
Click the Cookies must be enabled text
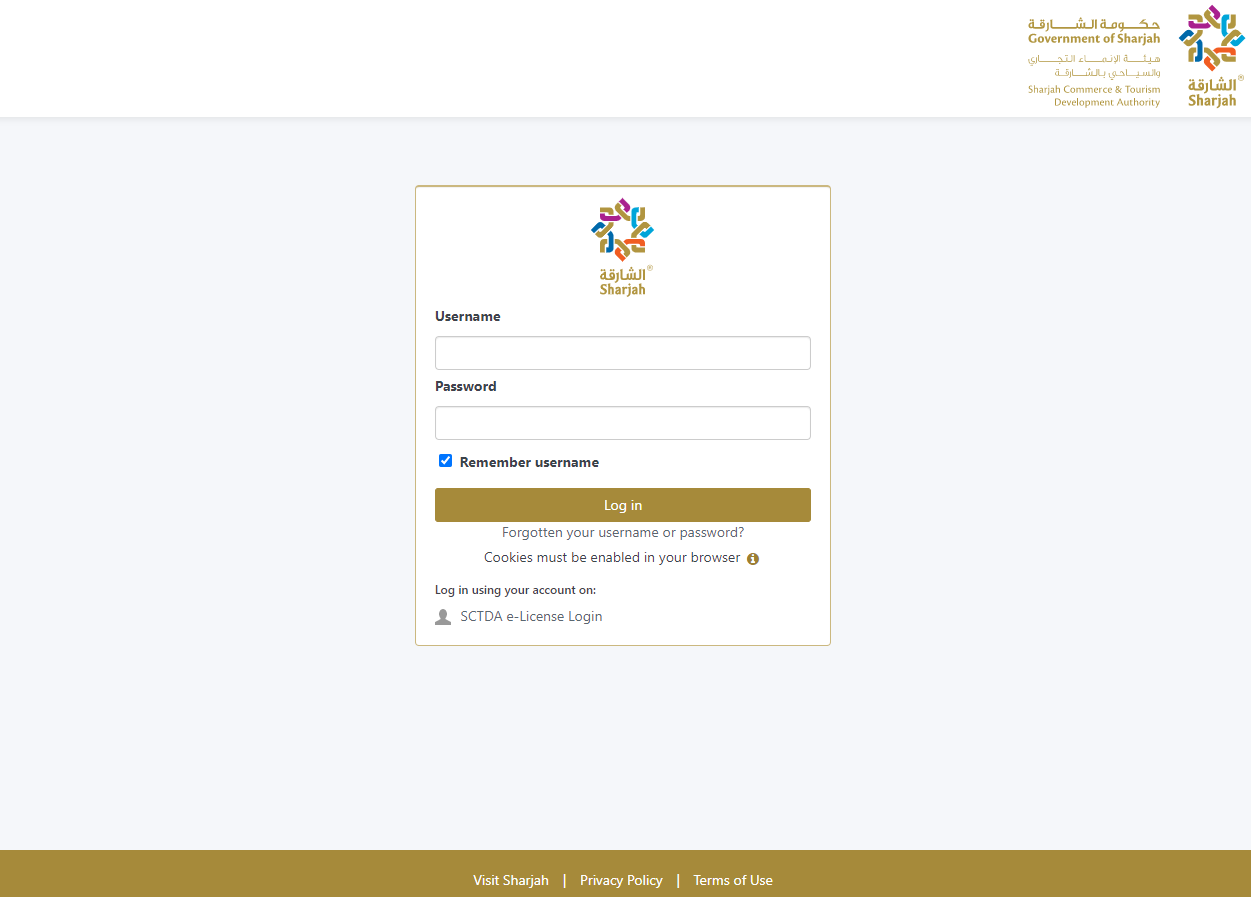point(611,558)
